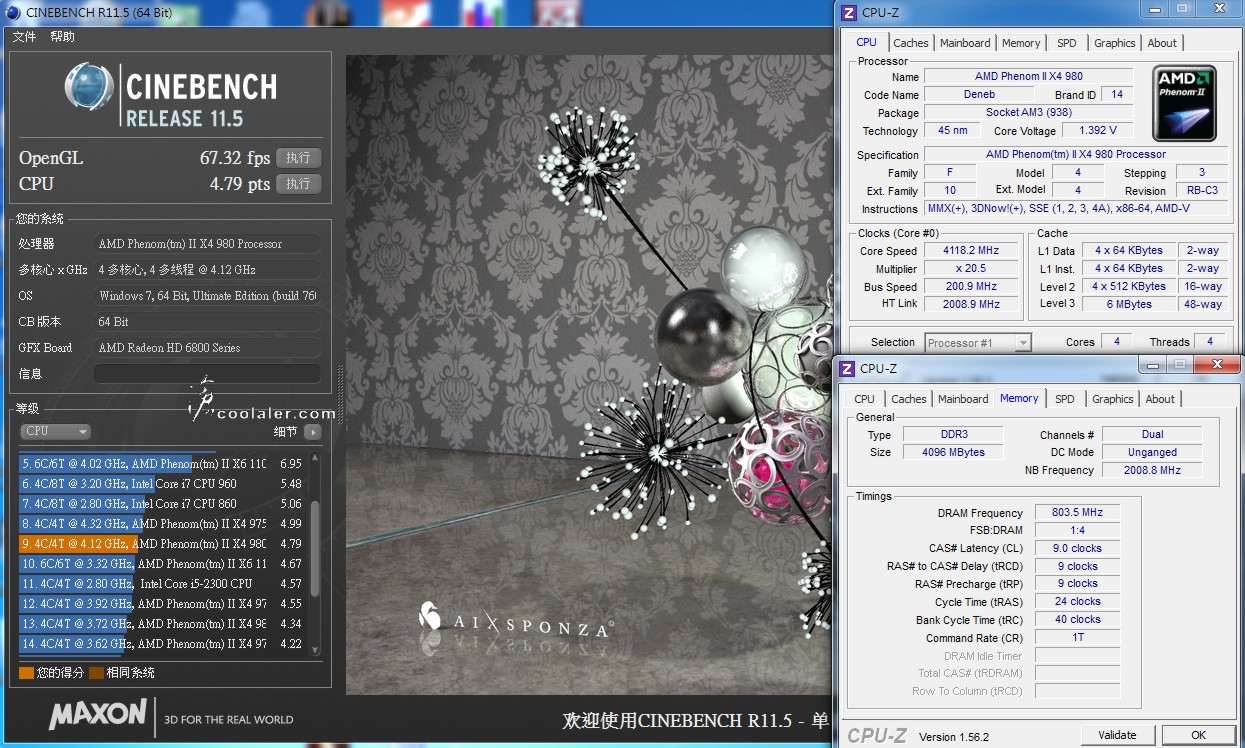
Task: Select the 处理器 field showing AMD Phenom II X4 980 Processor
Action: tap(207, 244)
